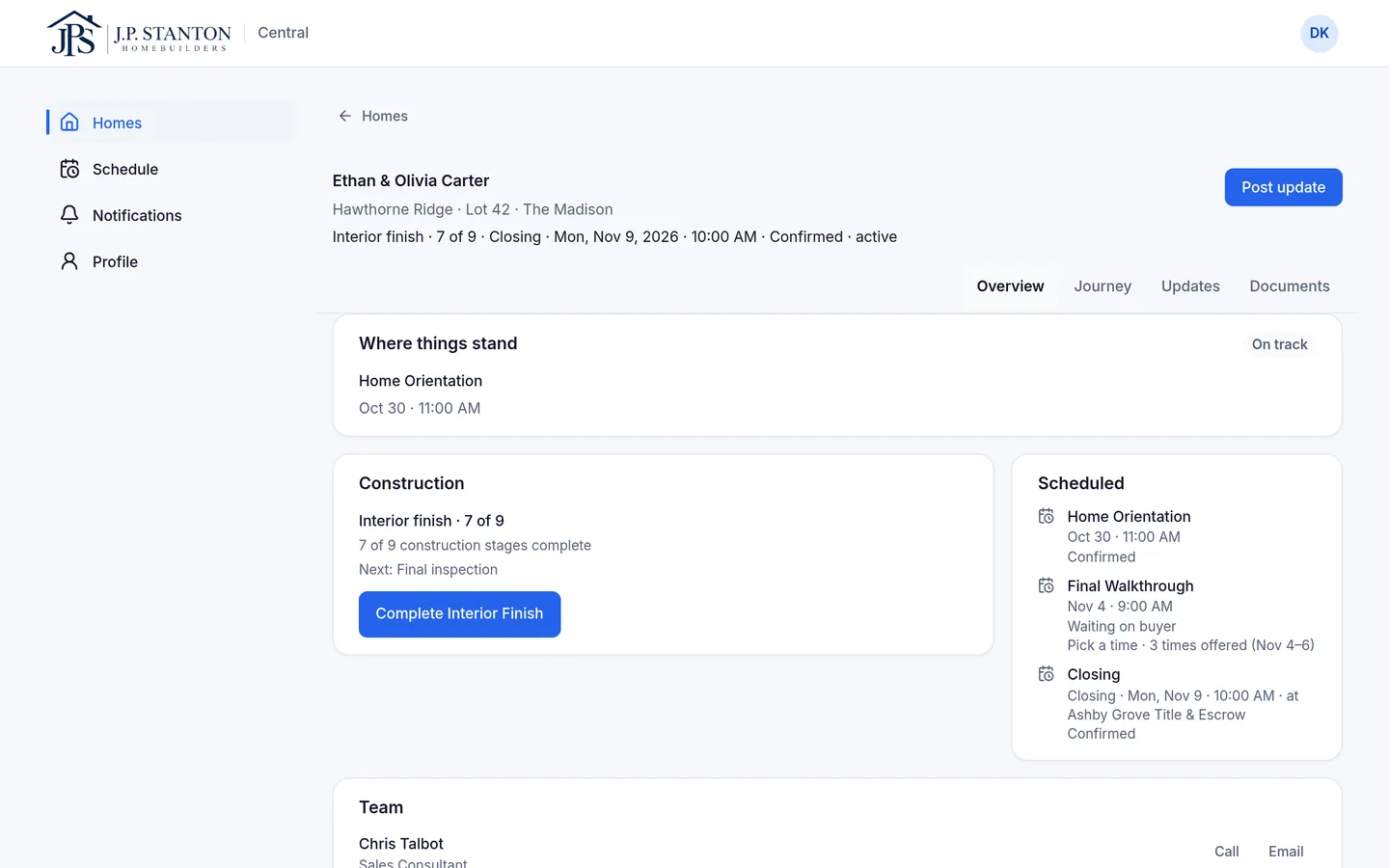Click Call for Chris Talbot
Screen dimensions: 1389x868
tap(1226, 852)
